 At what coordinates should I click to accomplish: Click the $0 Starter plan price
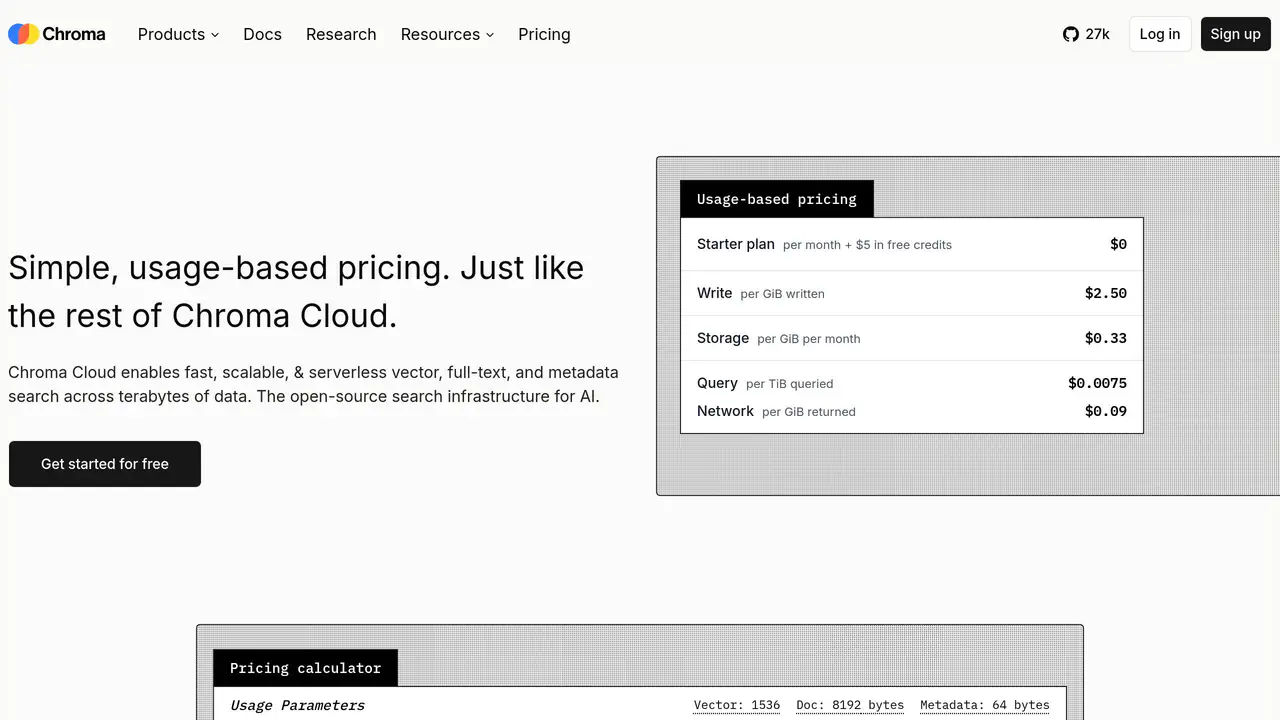click(x=1118, y=244)
